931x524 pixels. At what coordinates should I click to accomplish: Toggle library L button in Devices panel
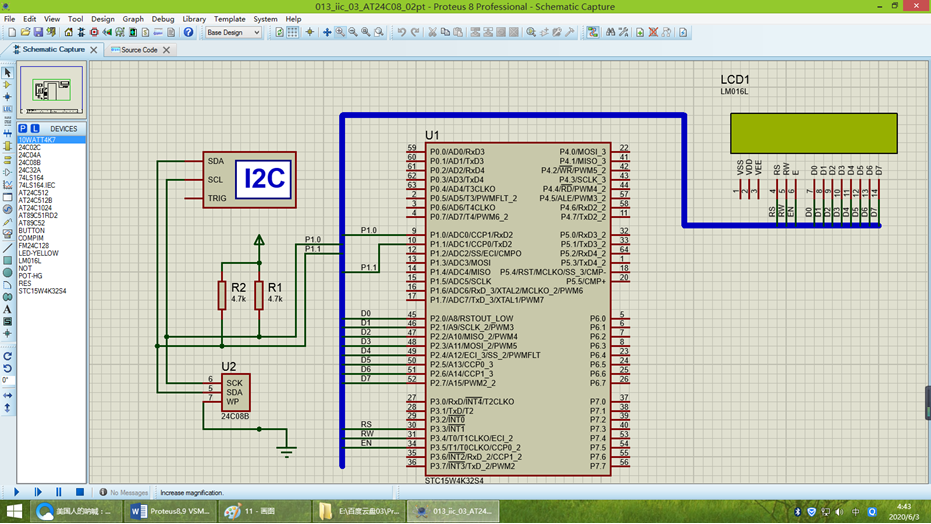pyautogui.click(x=35, y=128)
